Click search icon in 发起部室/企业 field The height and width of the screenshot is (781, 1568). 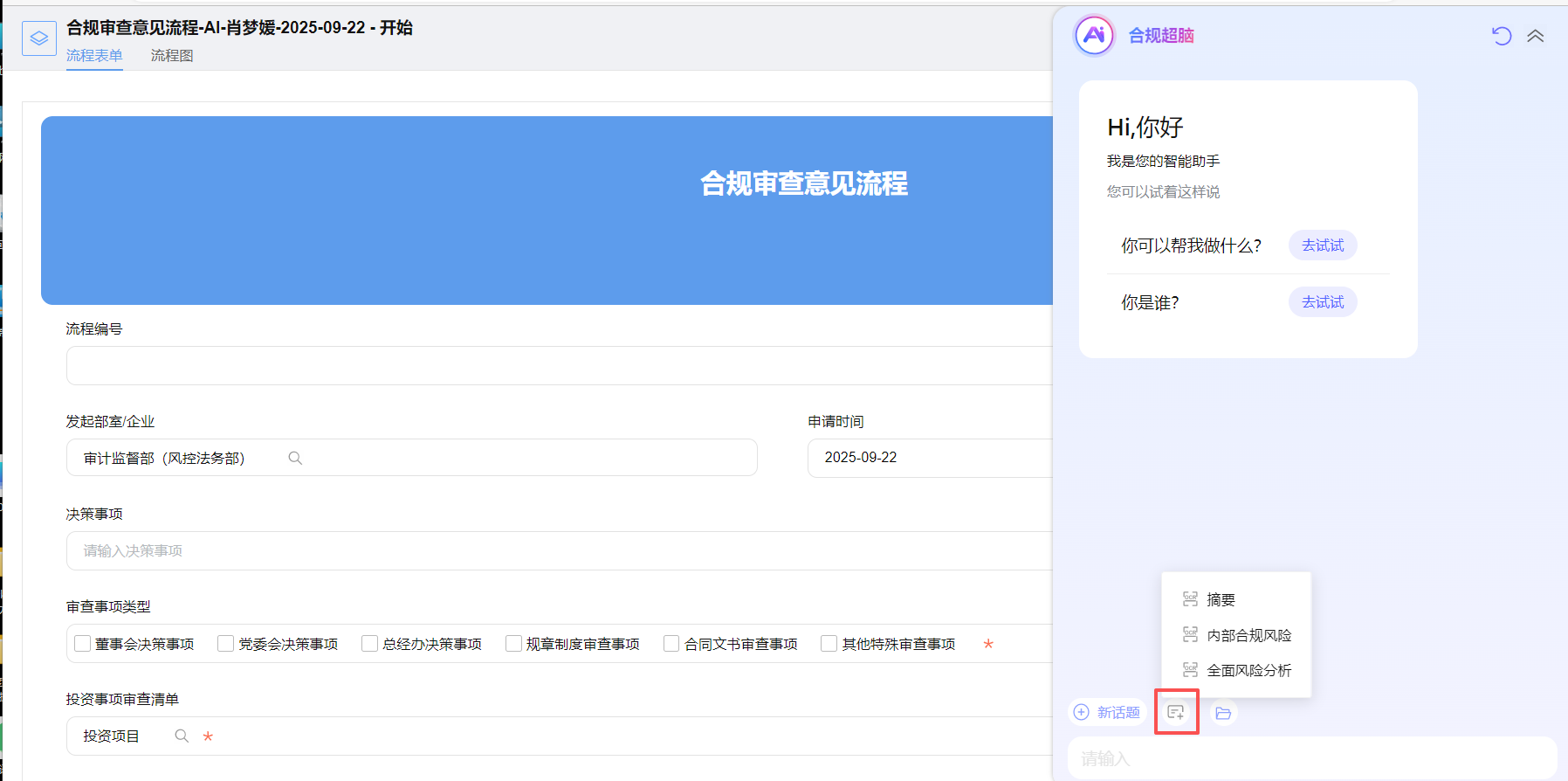295,458
